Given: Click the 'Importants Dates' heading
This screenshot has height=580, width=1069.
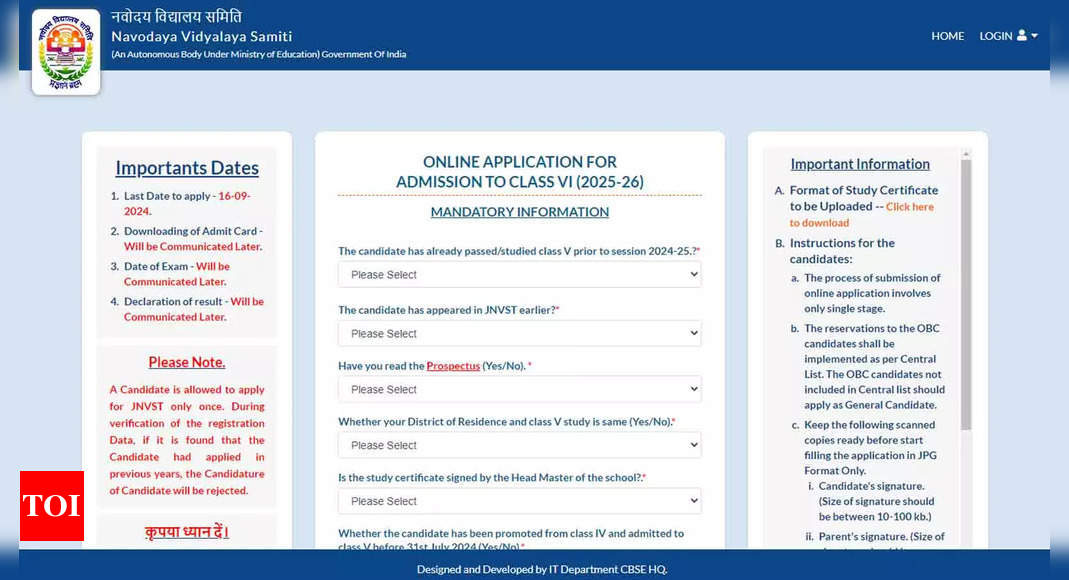Looking at the screenshot, I should [187, 168].
